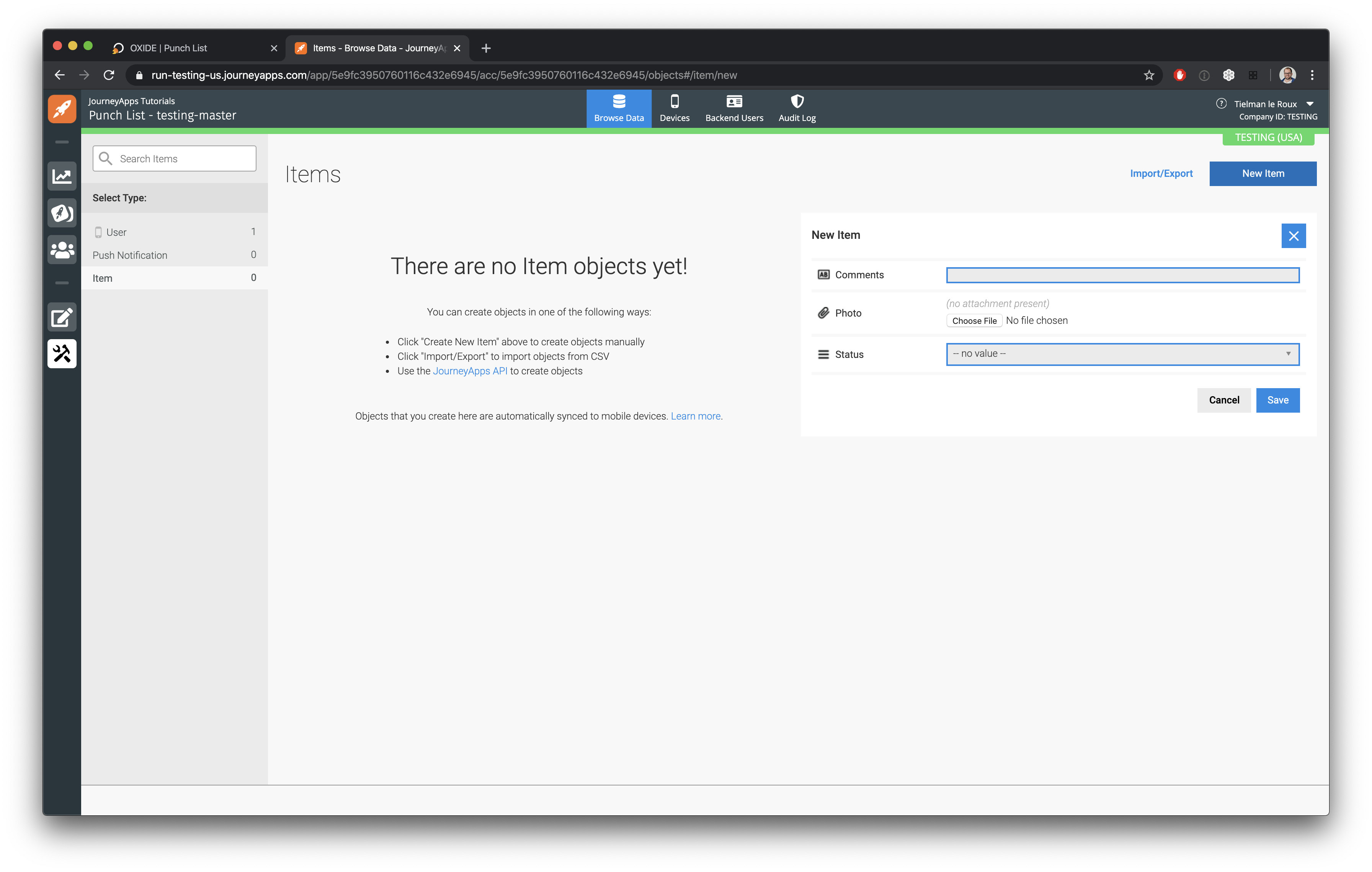This screenshot has width=1372, height=872.
Task: Click the Audit Log shield icon
Action: [797, 101]
